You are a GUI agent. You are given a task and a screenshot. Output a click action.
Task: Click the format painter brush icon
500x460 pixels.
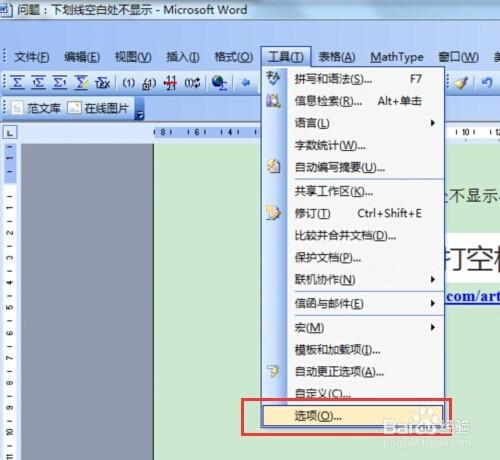[x=462, y=83]
